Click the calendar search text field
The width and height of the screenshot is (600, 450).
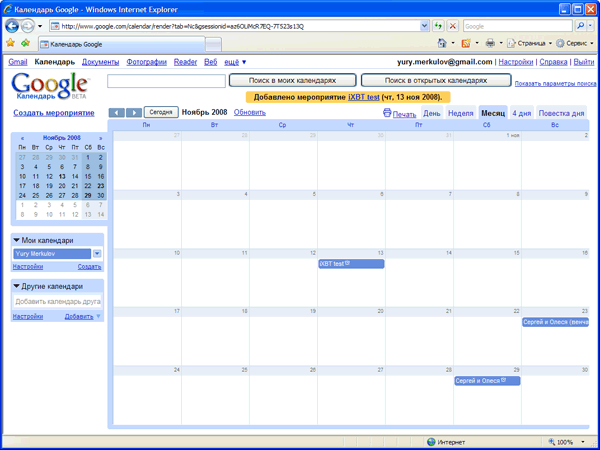[x=166, y=81]
